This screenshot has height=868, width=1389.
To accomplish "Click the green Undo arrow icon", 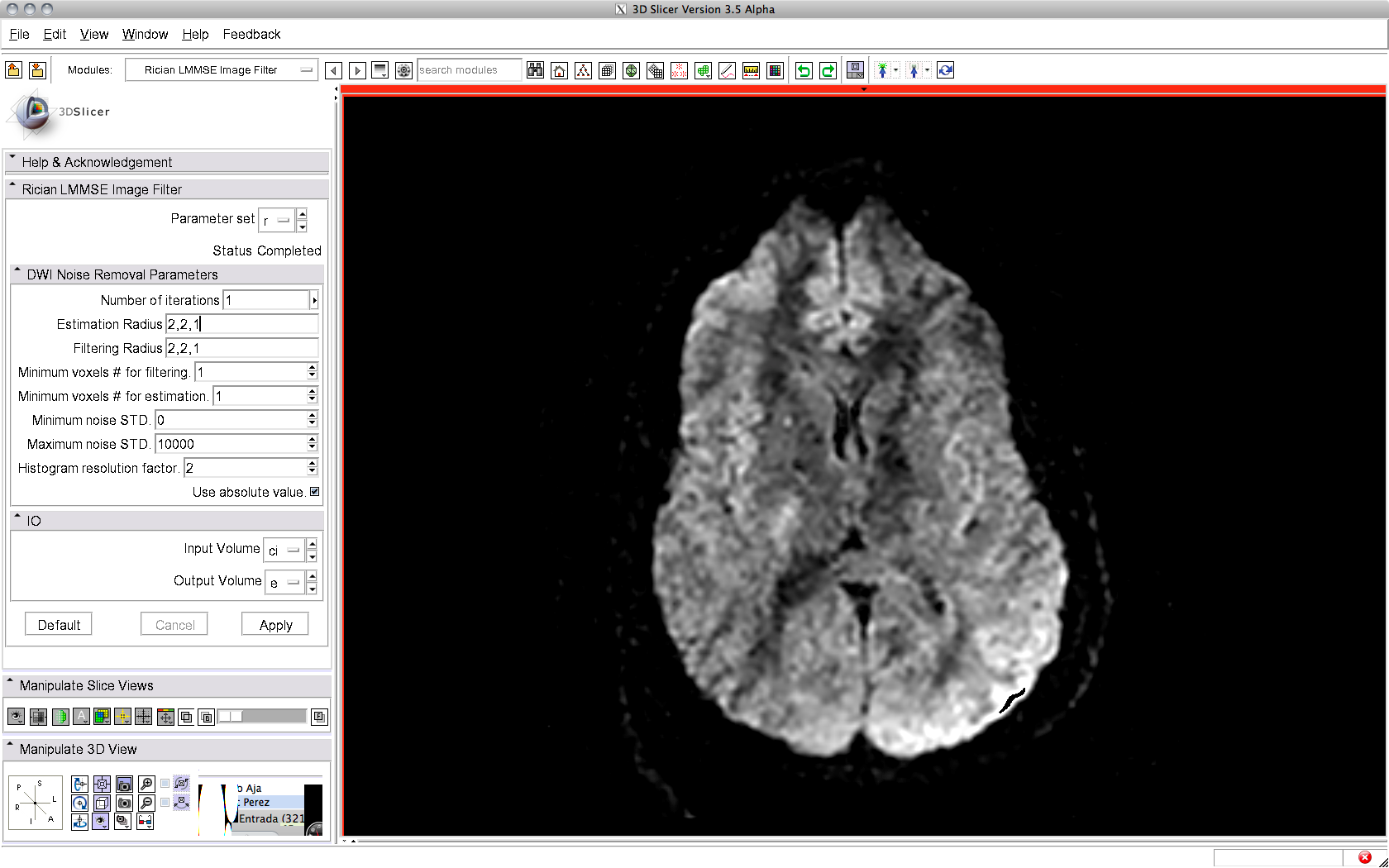I will [x=804, y=71].
